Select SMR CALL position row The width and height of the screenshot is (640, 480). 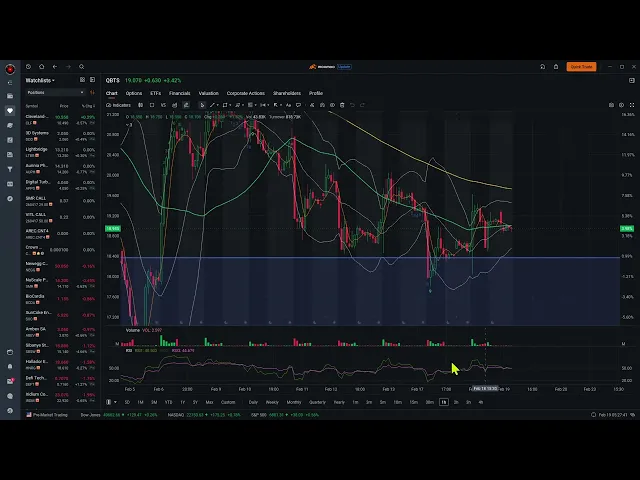coord(60,201)
